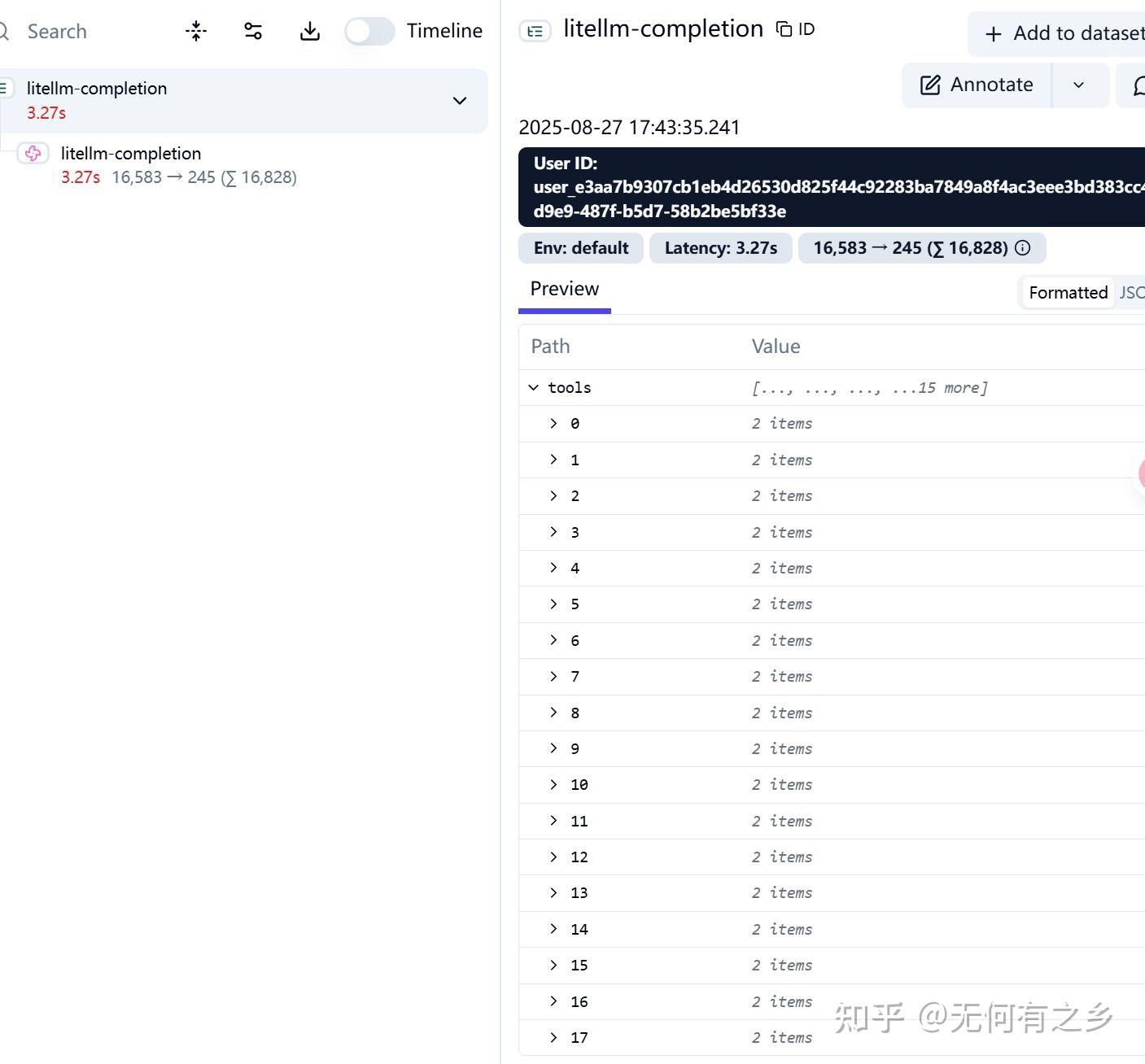This screenshot has height=1064, width=1145.
Task: Click the Add to dataset button
Action: 1058,33
